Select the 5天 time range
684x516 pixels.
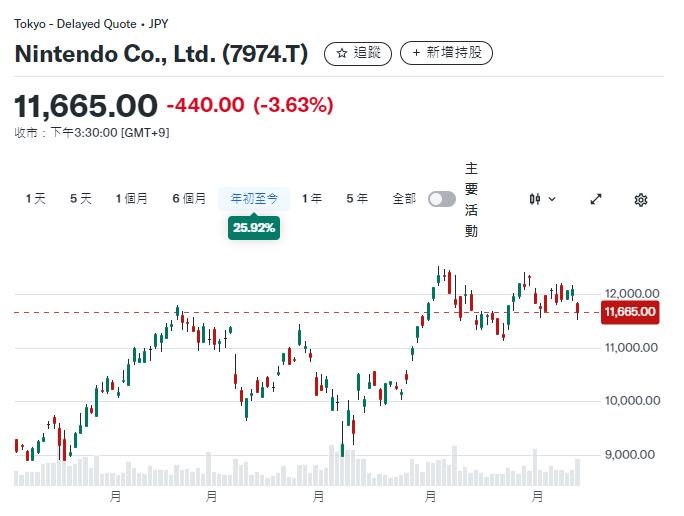pyautogui.click(x=81, y=199)
